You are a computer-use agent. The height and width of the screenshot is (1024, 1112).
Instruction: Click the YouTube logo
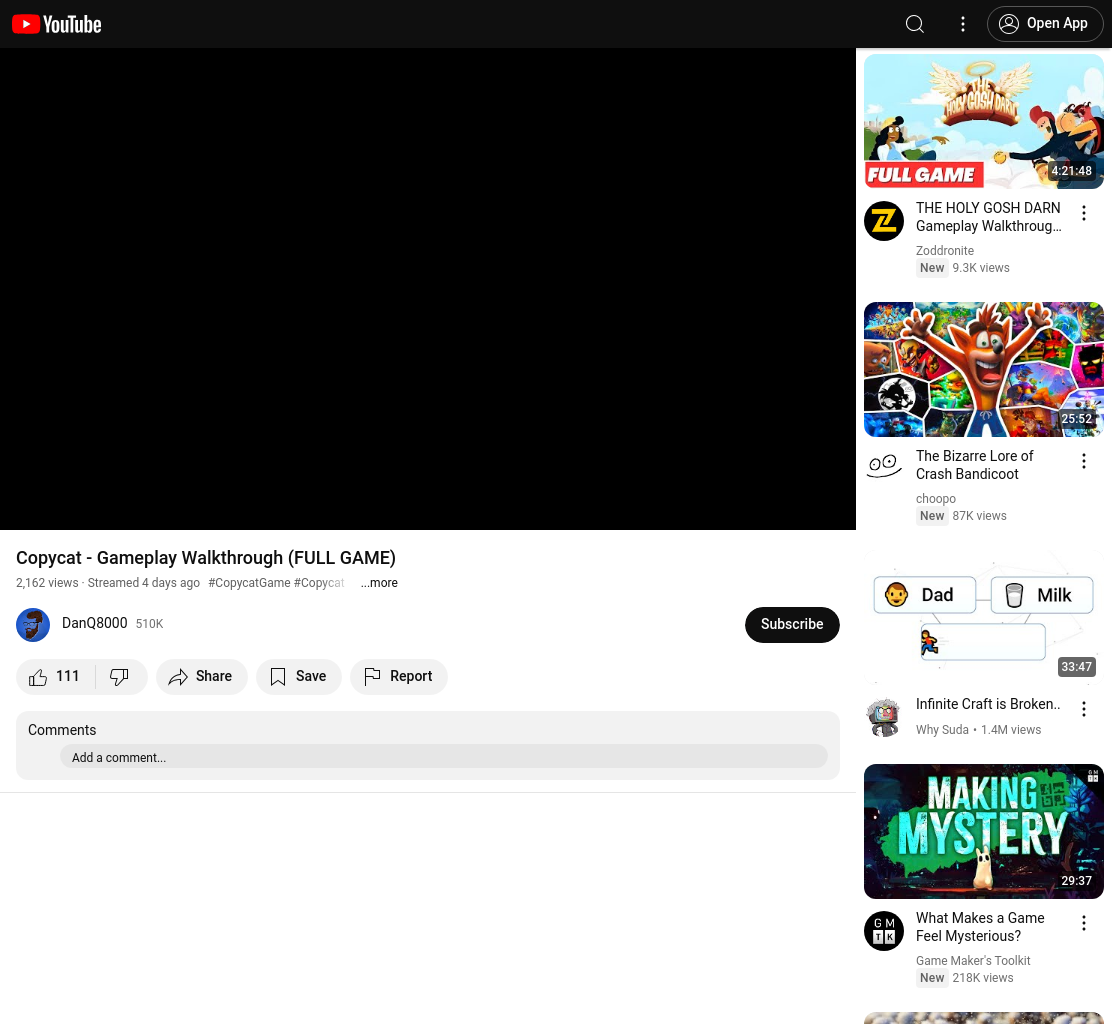click(57, 24)
